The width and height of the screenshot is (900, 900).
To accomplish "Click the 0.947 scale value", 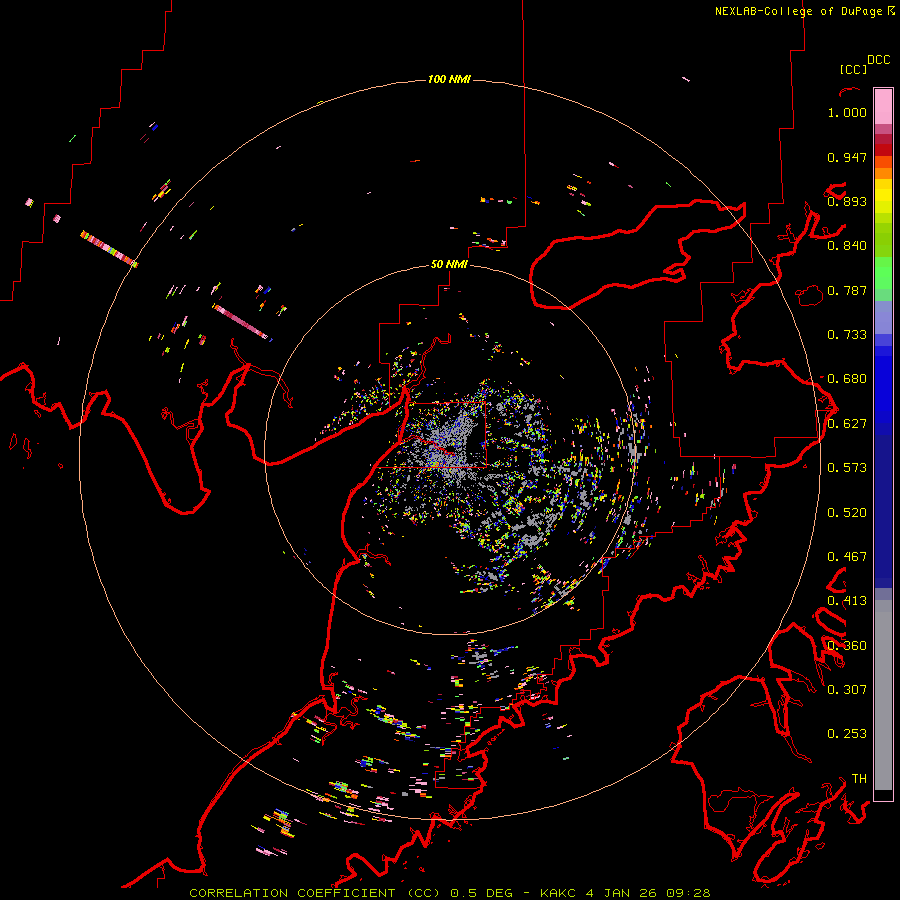I will (x=847, y=157).
